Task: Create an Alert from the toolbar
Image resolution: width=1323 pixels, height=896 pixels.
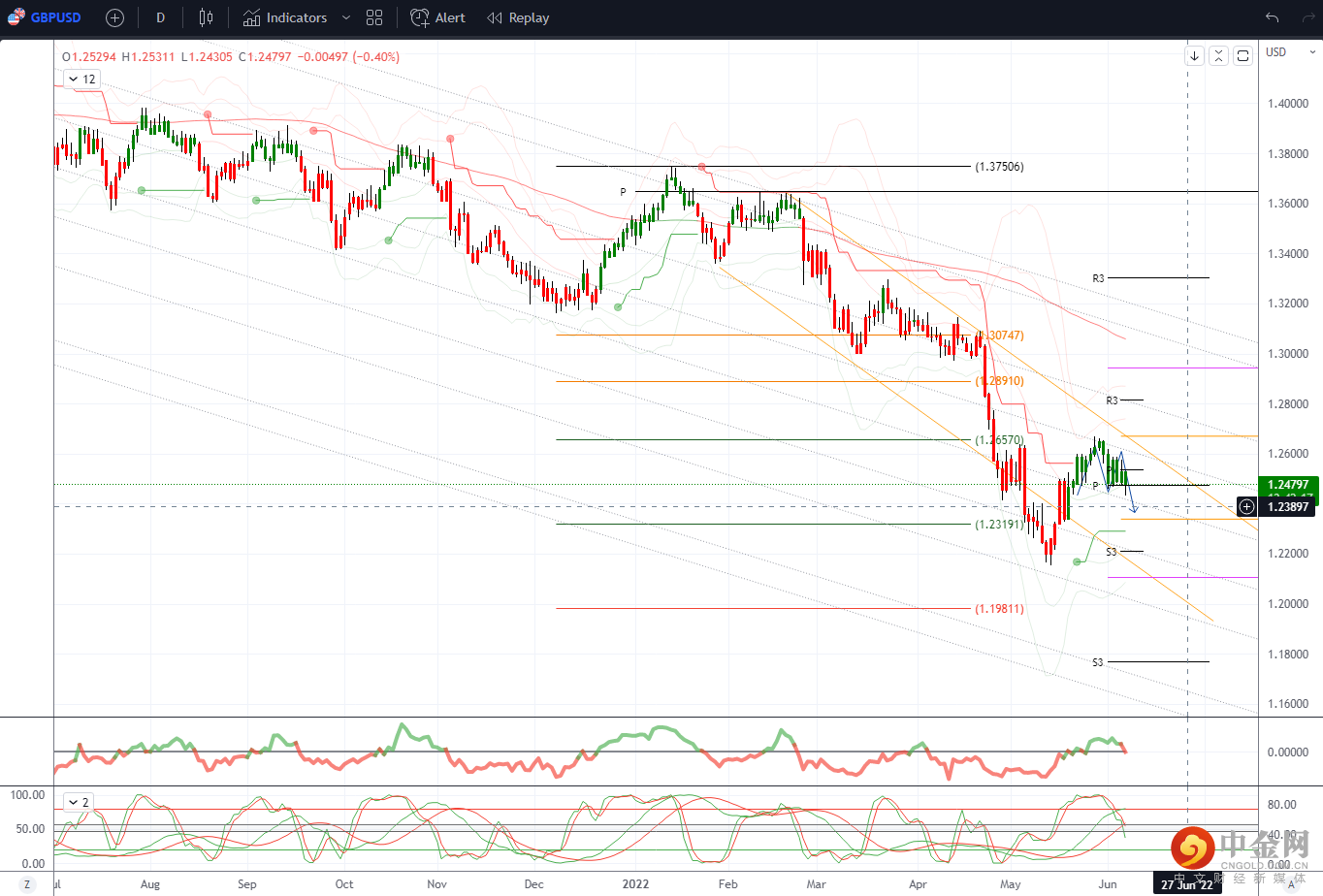Action: point(437,17)
